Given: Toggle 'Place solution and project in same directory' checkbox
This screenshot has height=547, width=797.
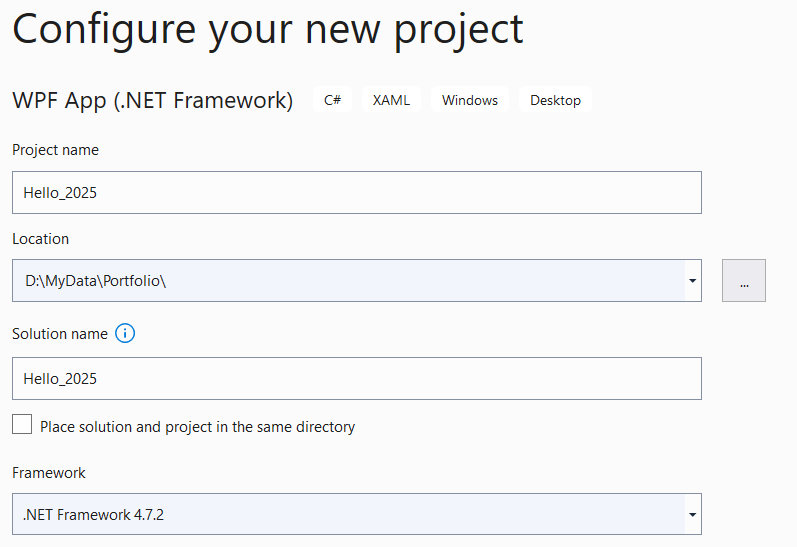Looking at the screenshot, I should pyautogui.click(x=22, y=425).
